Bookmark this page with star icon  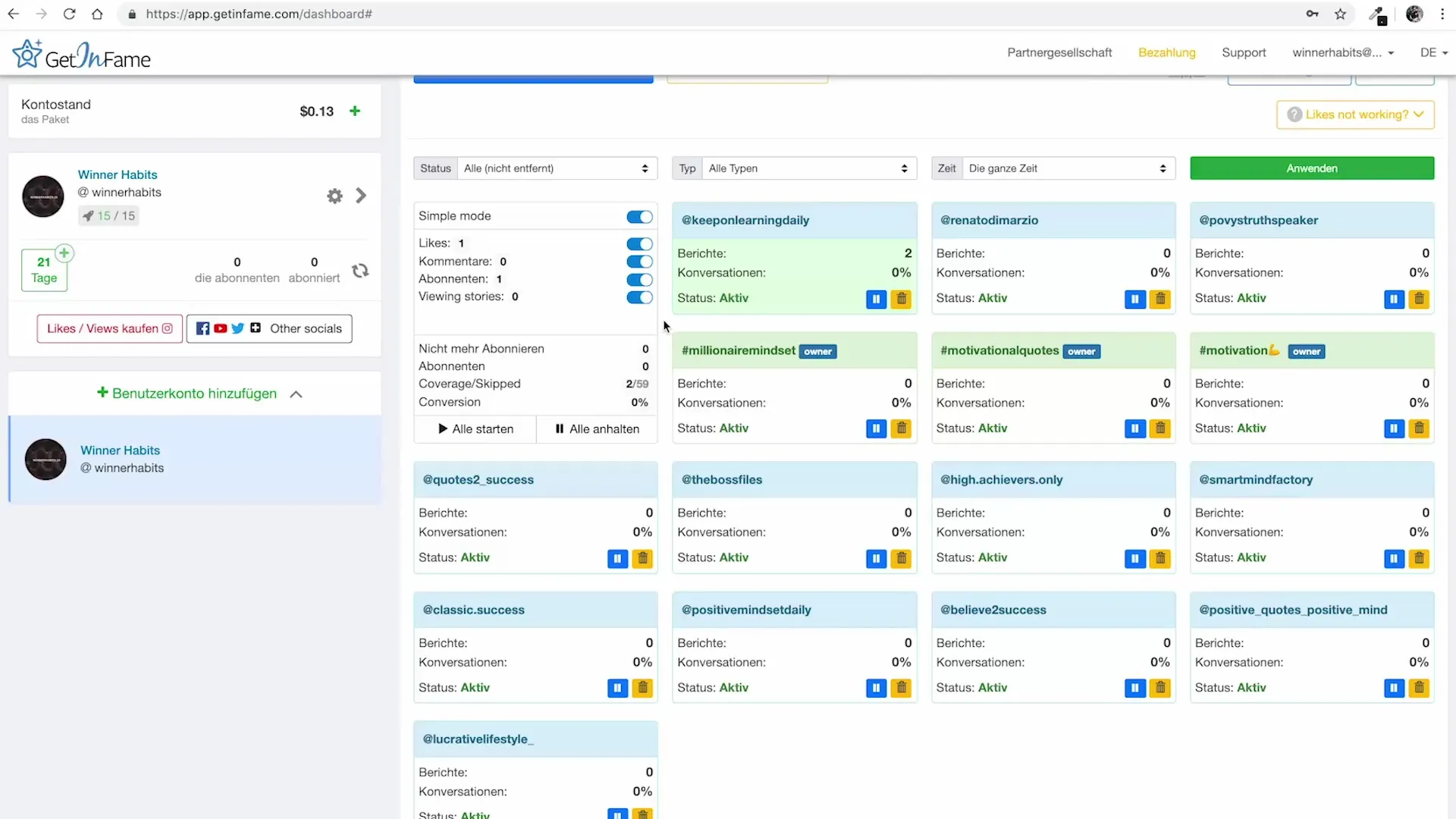pyautogui.click(x=1341, y=14)
